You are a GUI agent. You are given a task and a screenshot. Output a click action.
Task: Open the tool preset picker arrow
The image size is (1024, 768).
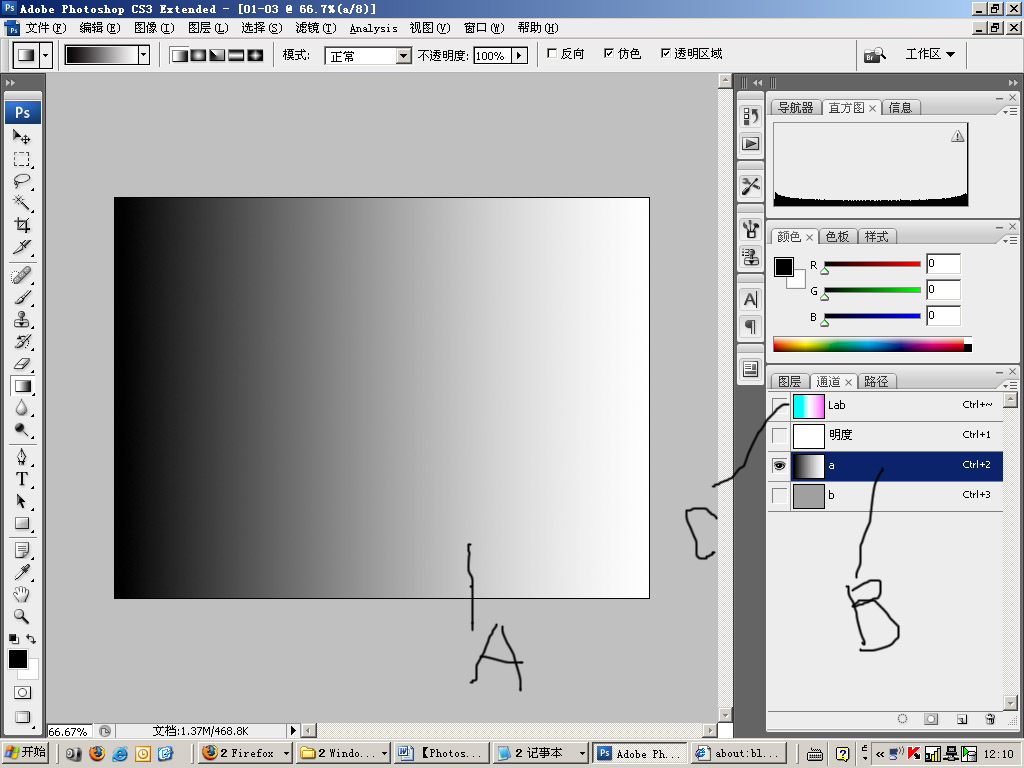(x=45, y=56)
